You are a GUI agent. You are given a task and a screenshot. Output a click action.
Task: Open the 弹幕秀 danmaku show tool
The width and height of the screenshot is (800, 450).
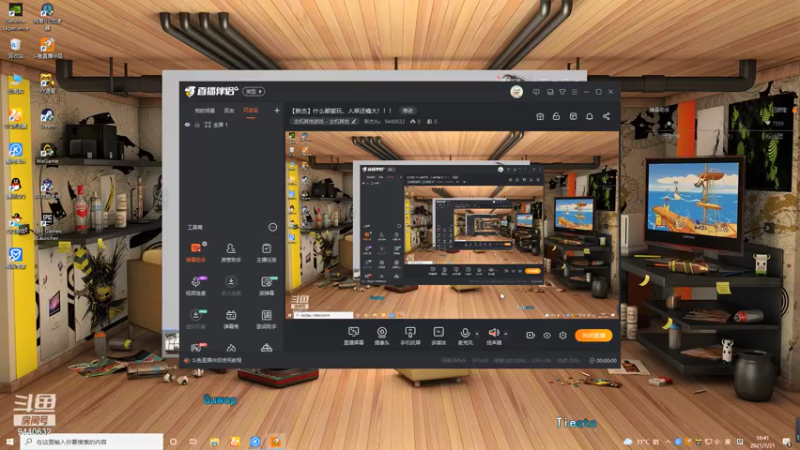(x=231, y=319)
